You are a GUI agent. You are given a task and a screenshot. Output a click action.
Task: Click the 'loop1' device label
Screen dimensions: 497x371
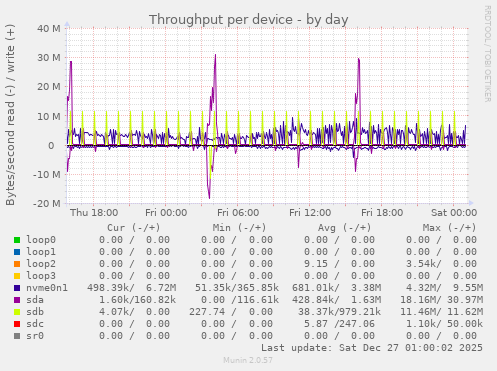41,252
